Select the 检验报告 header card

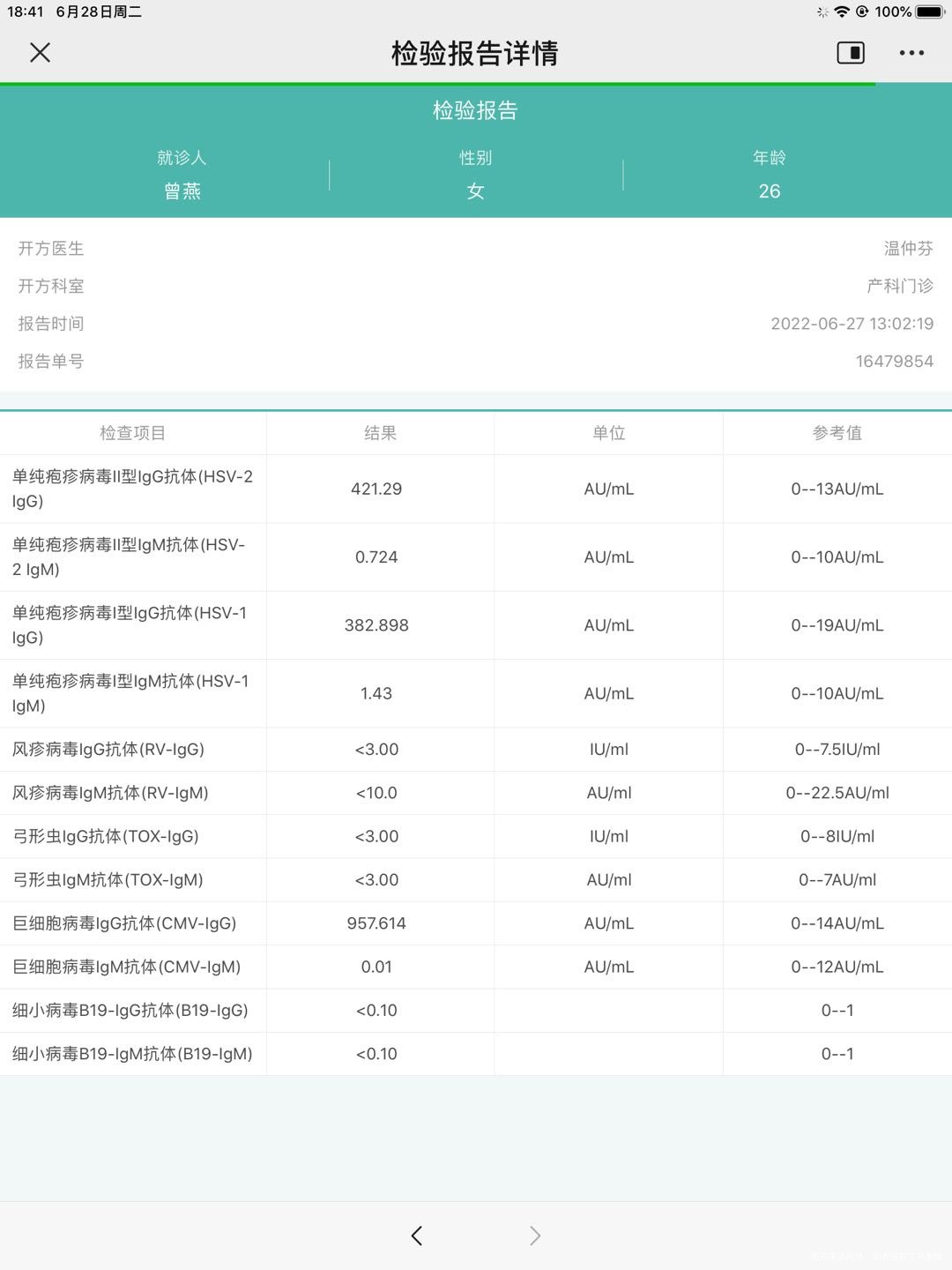tap(476, 111)
